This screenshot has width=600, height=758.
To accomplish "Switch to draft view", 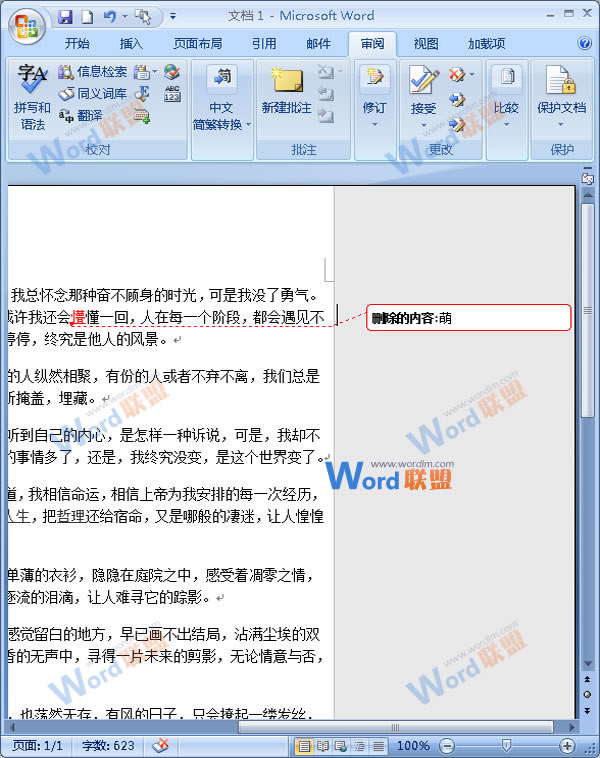I will click(379, 746).
